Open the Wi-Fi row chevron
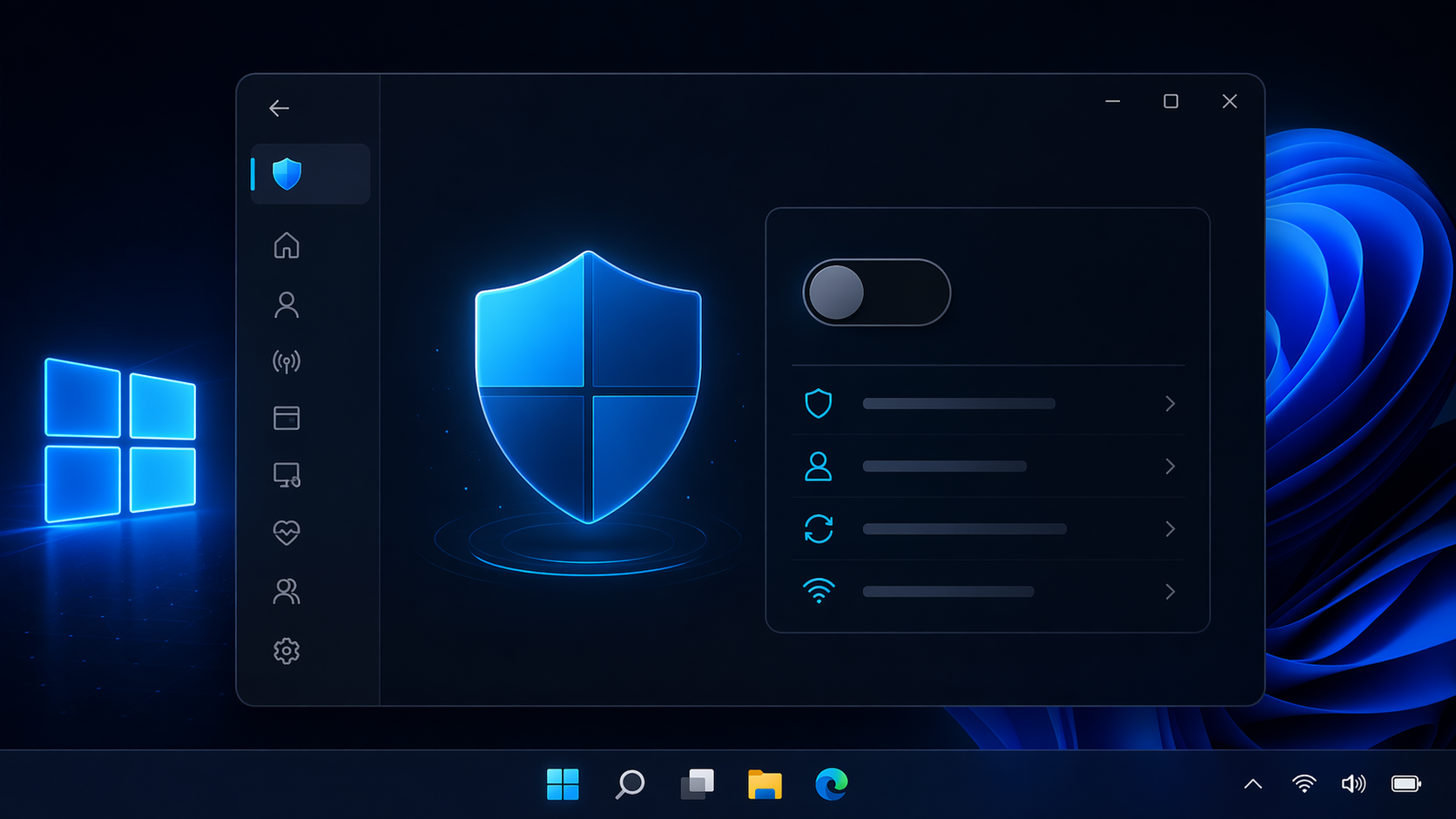The width and height of the screenshot is (1456, 819). [1170, 591]
